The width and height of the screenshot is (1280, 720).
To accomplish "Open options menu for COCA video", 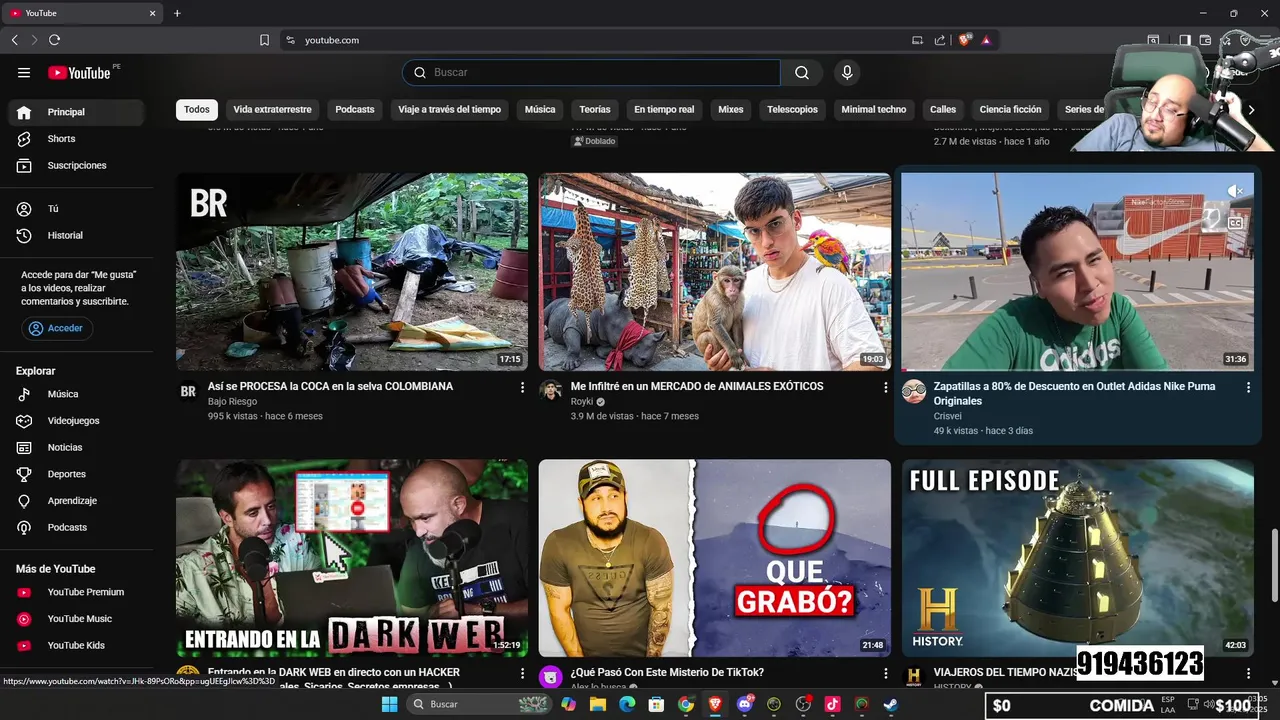I will click(522, 387).
